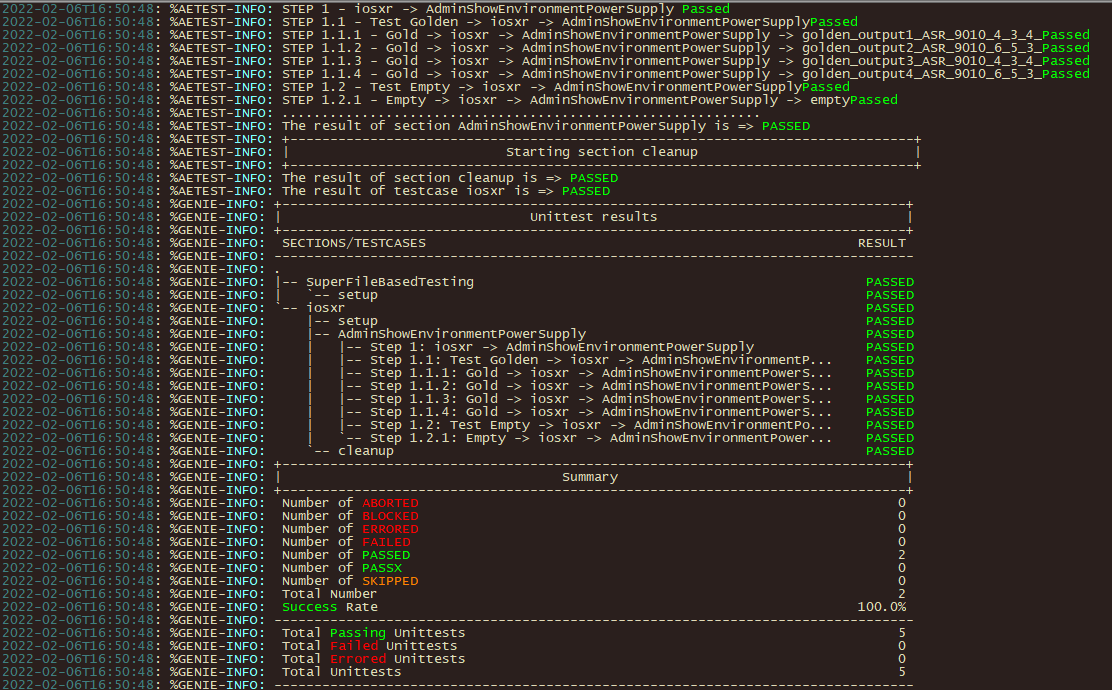Click 'Total Number' summary label
The image size is (1112, 690).
[x=330, y=594]
